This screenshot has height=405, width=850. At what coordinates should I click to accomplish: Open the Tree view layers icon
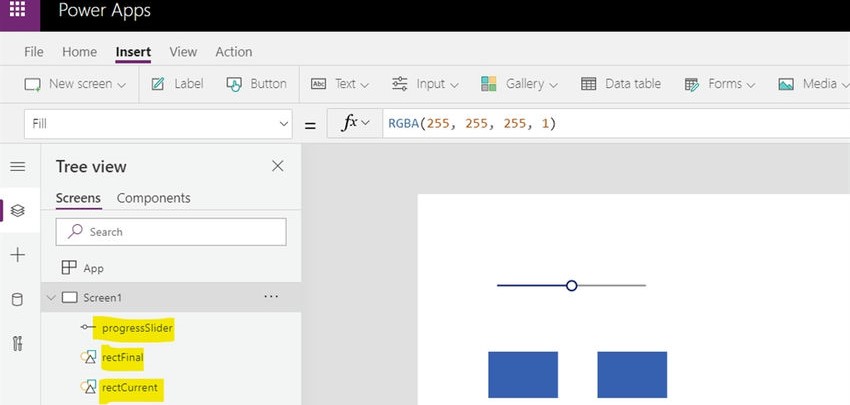pos(18,210)
